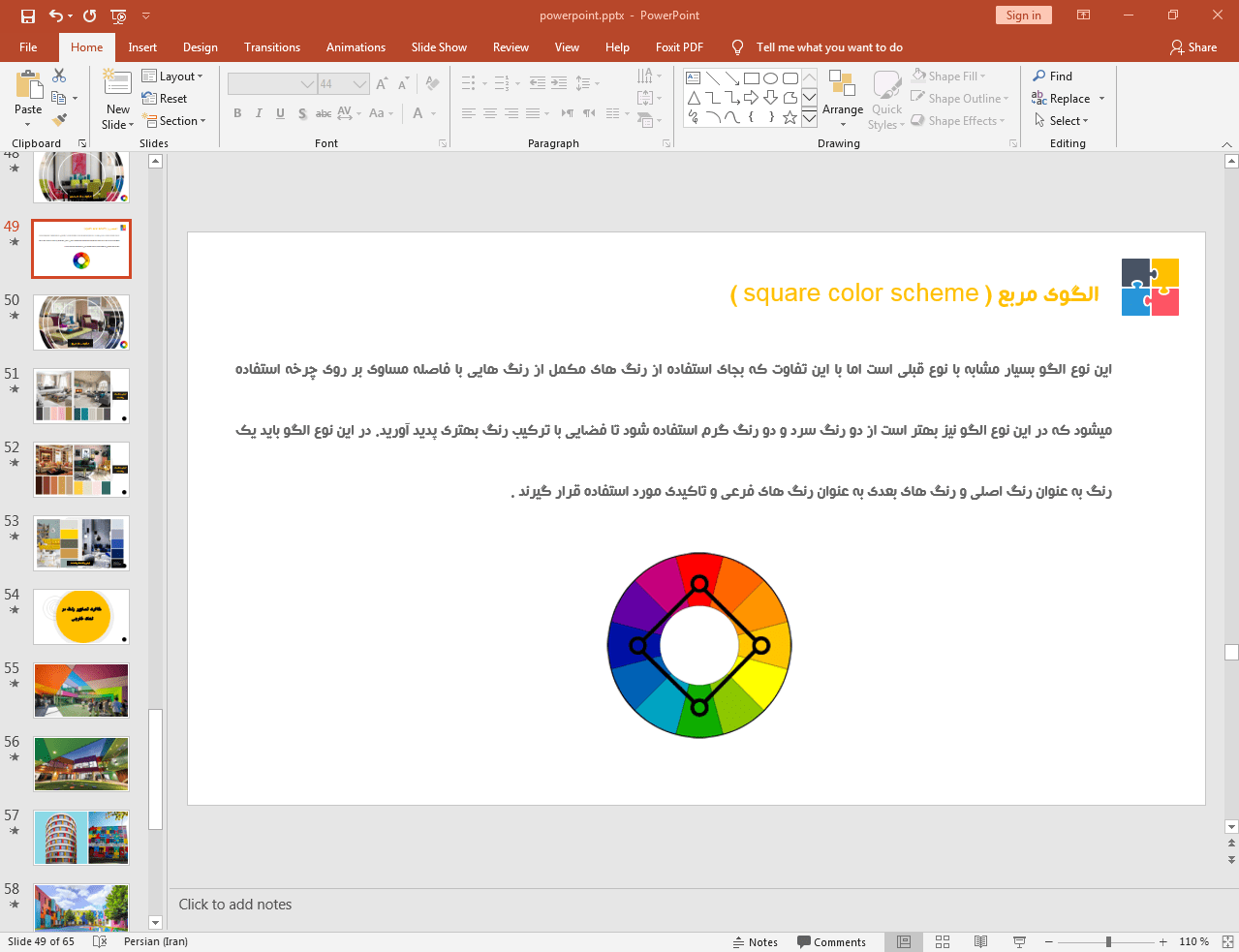This screenshot has width=1239, height=952.
Task: Center-align the paragraph text
Action: pyautogui.click(x=490, y=113)
